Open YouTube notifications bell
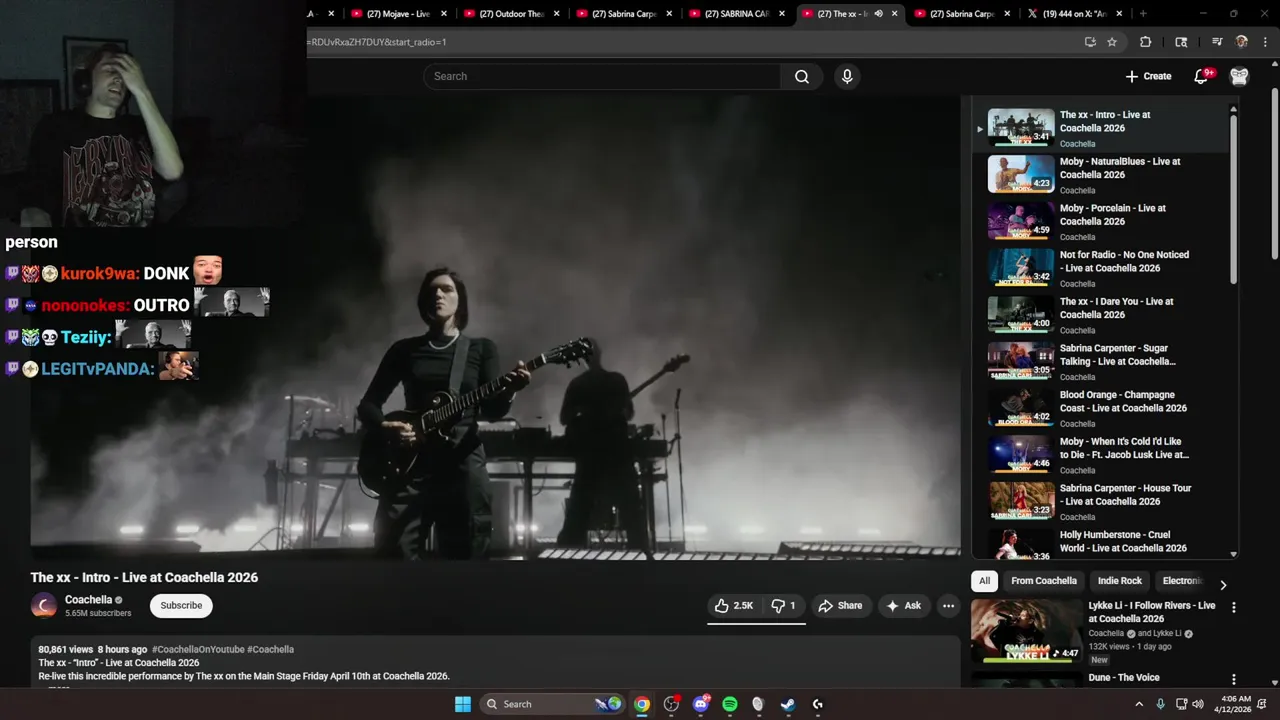This screenshot has height=720, width=1280. pos(1202,76)
